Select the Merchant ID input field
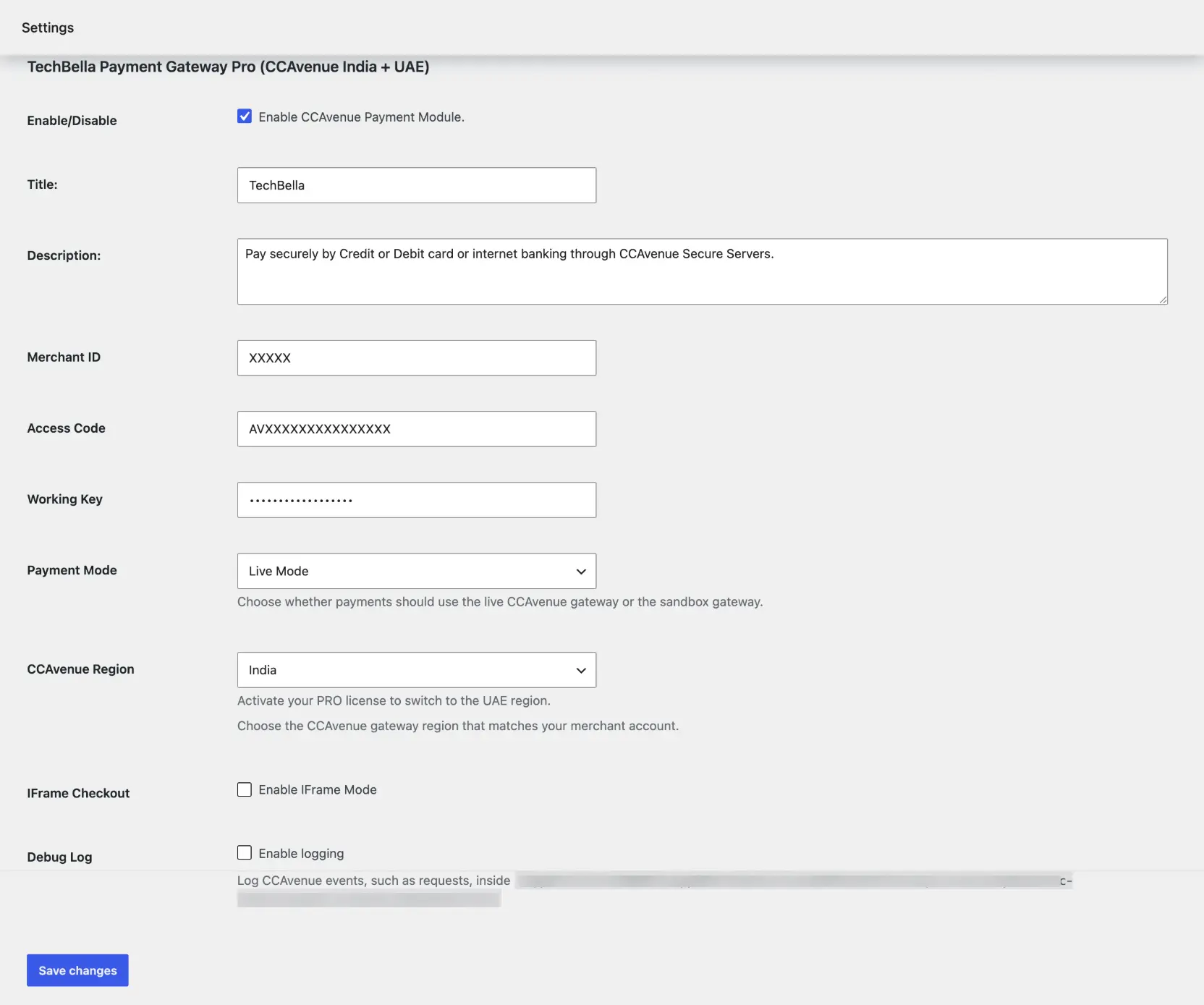 pyautogui.click(x=417, y=358)
